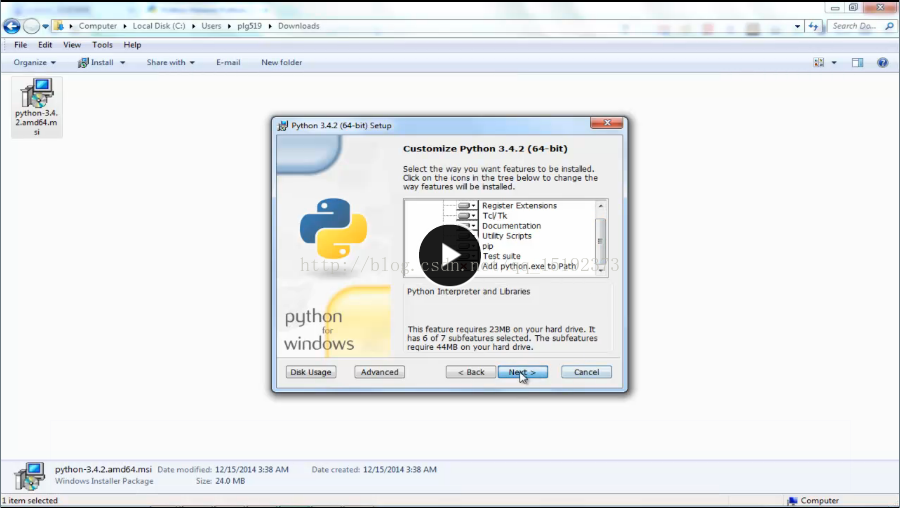The height and width of the screenshot is (508, 900).
Task: Click the blue Explorer help icon
Action: 883,63
